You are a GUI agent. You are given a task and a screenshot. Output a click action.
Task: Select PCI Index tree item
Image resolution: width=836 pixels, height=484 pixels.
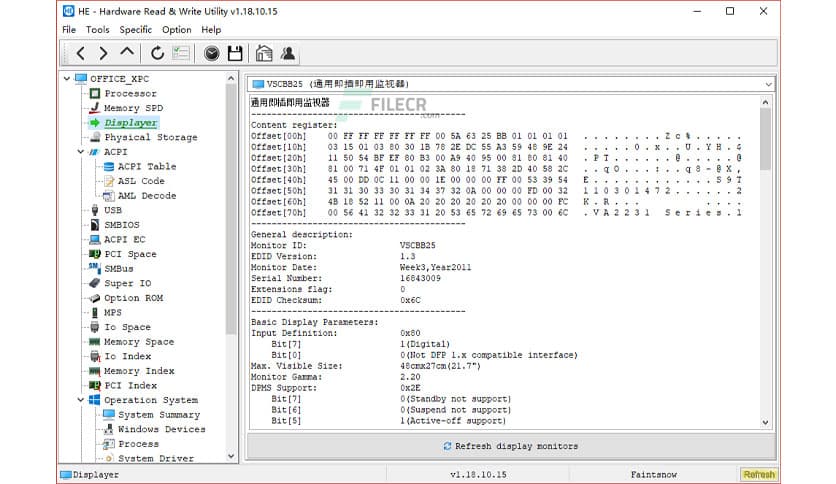(131, 385)
